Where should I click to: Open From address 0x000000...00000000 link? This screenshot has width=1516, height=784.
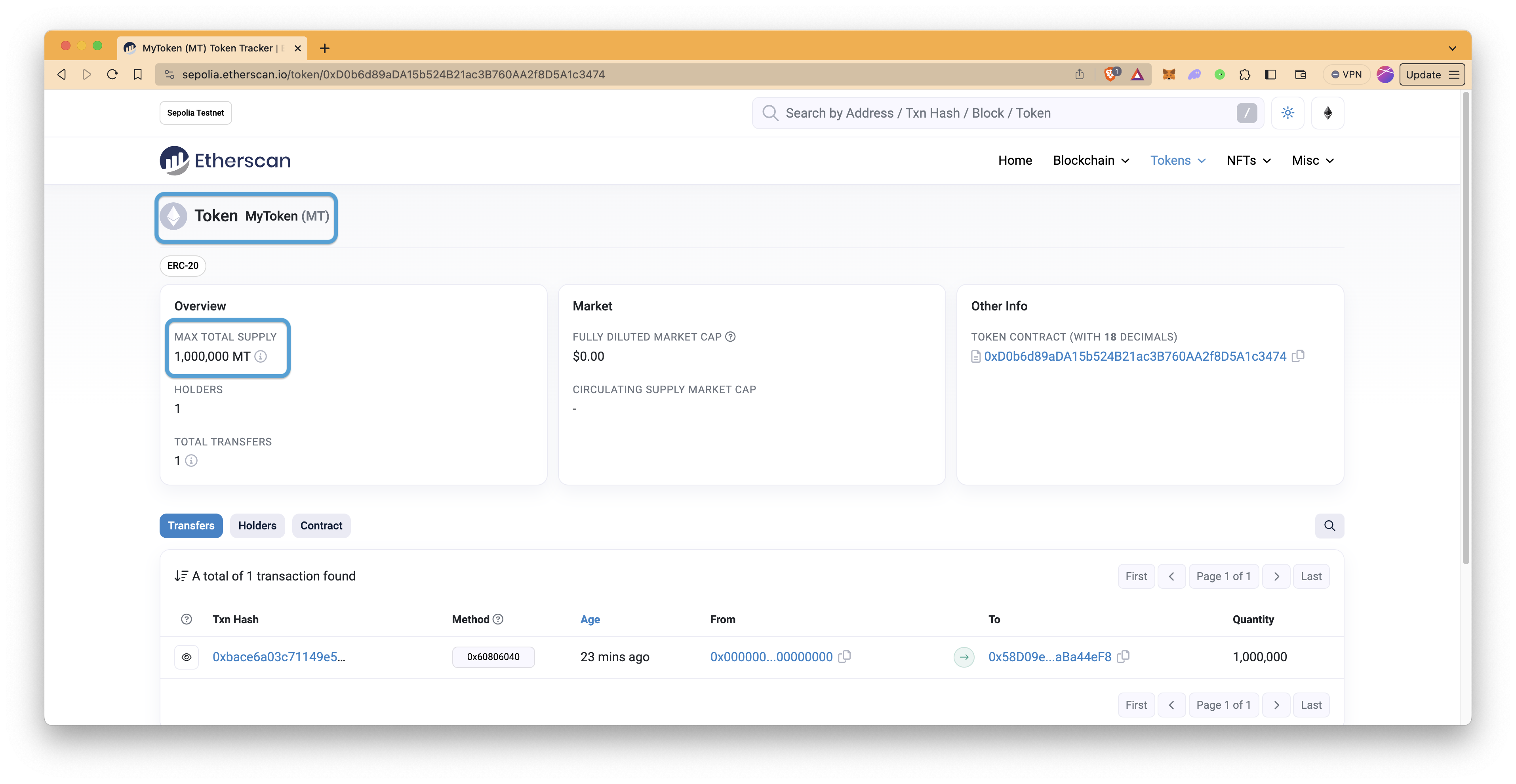771,657
